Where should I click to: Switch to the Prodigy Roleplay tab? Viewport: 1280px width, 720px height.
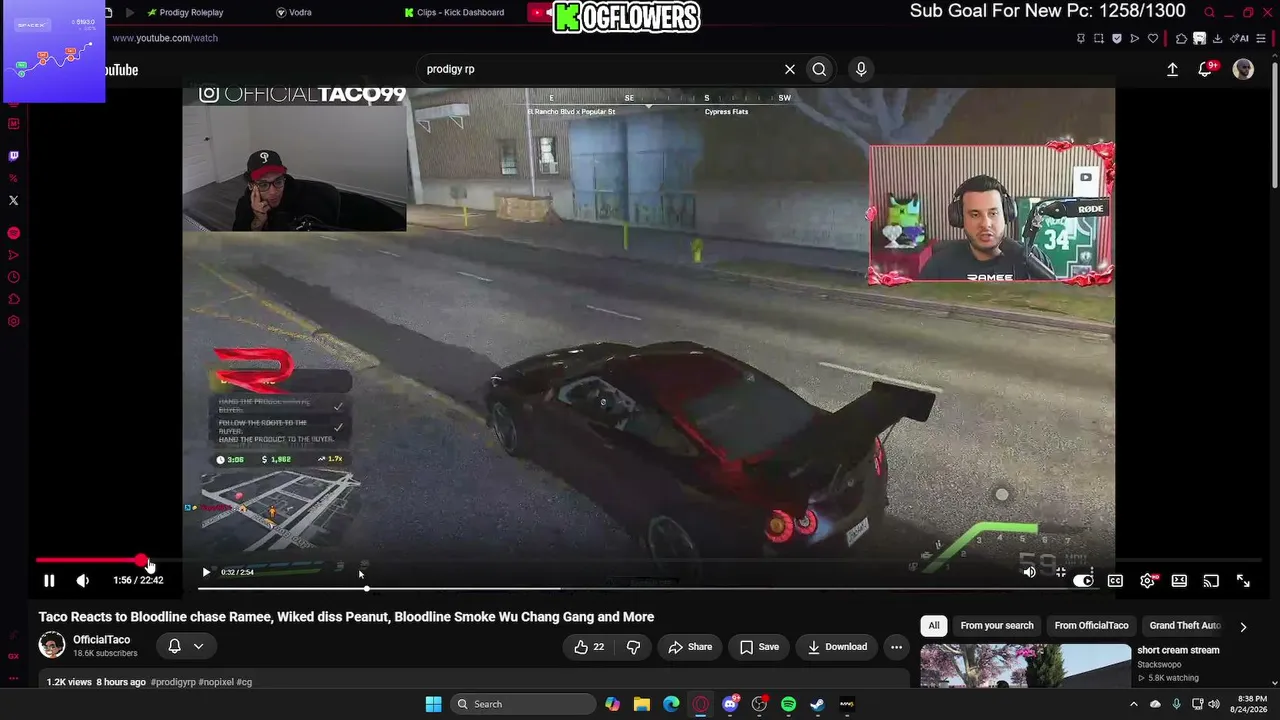[185, 12]
